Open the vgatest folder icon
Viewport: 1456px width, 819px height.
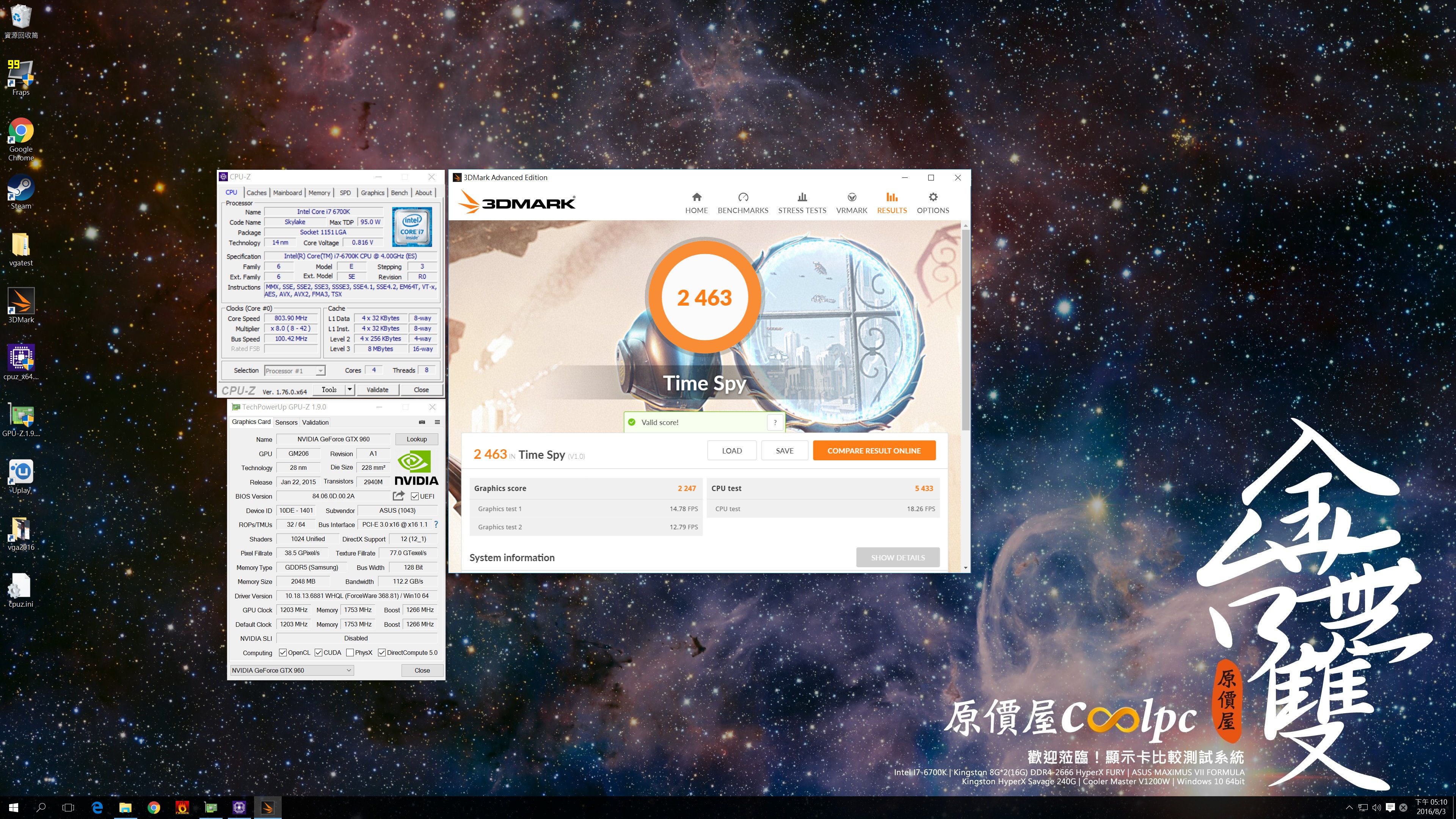(21, 249)
